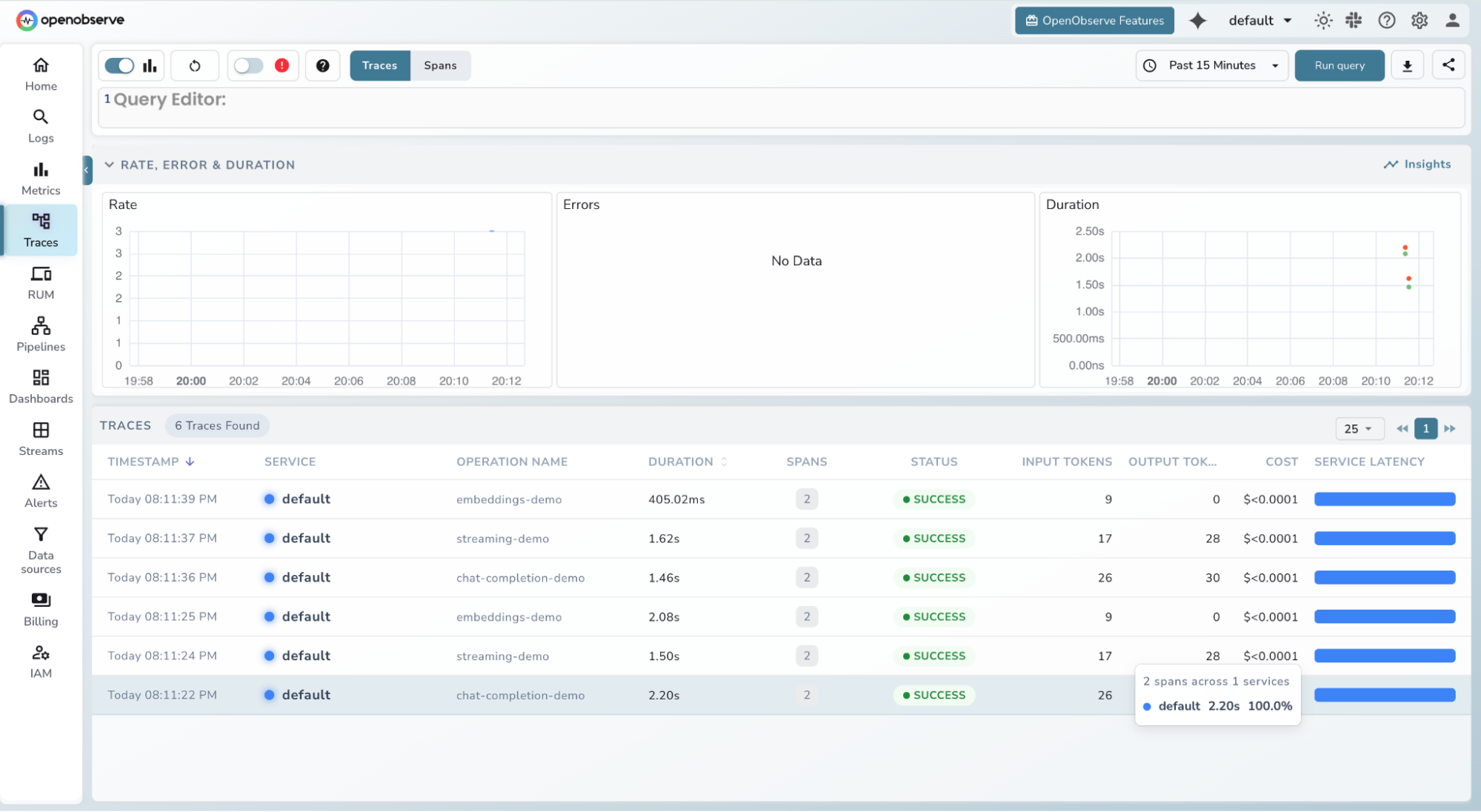
Task: Switch theme with sun icon
Action: pyautogui.click(x=1323, y=21)
